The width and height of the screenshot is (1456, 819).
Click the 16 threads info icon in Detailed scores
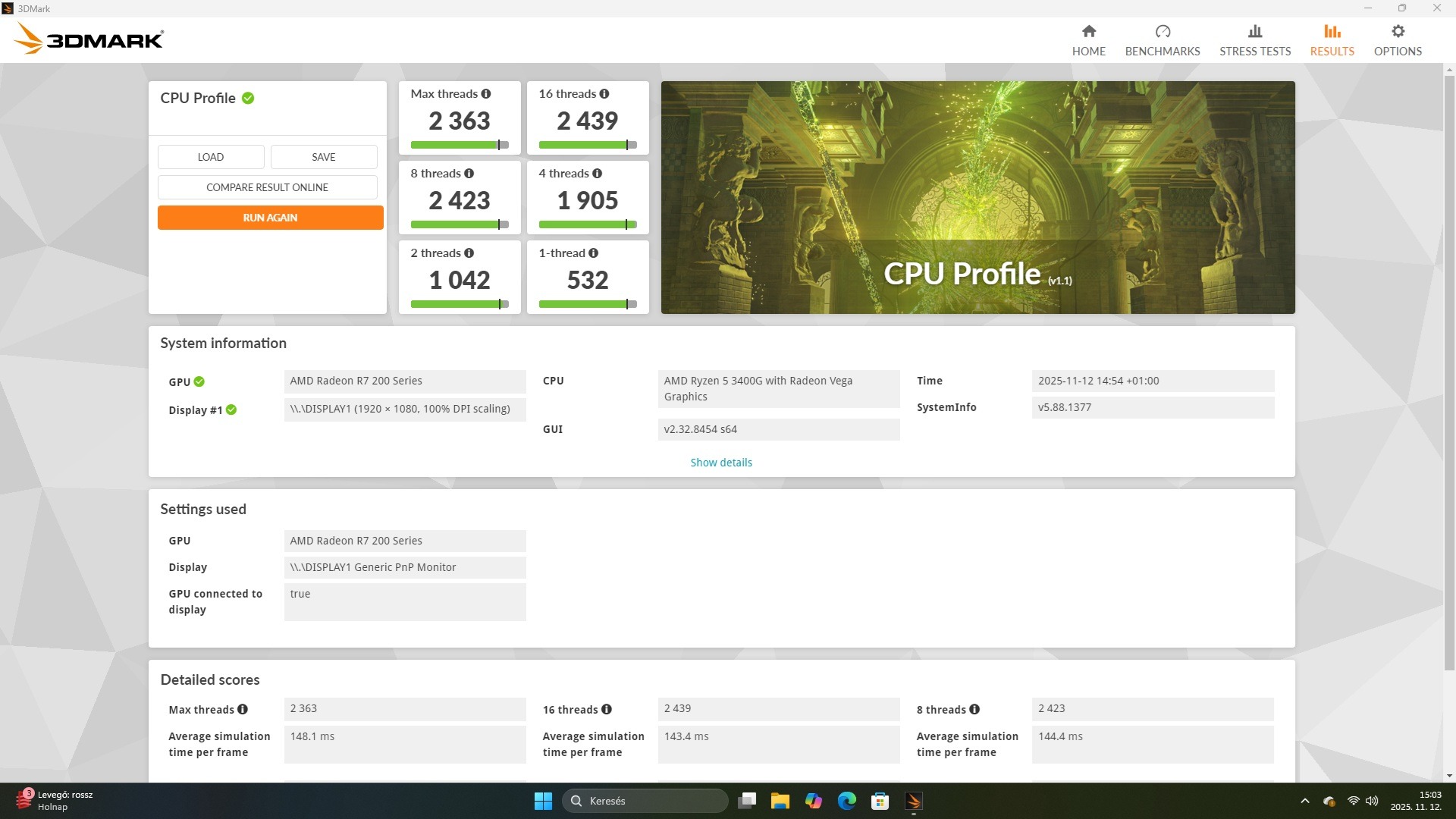pyautogui.click(x=607, y=709)
